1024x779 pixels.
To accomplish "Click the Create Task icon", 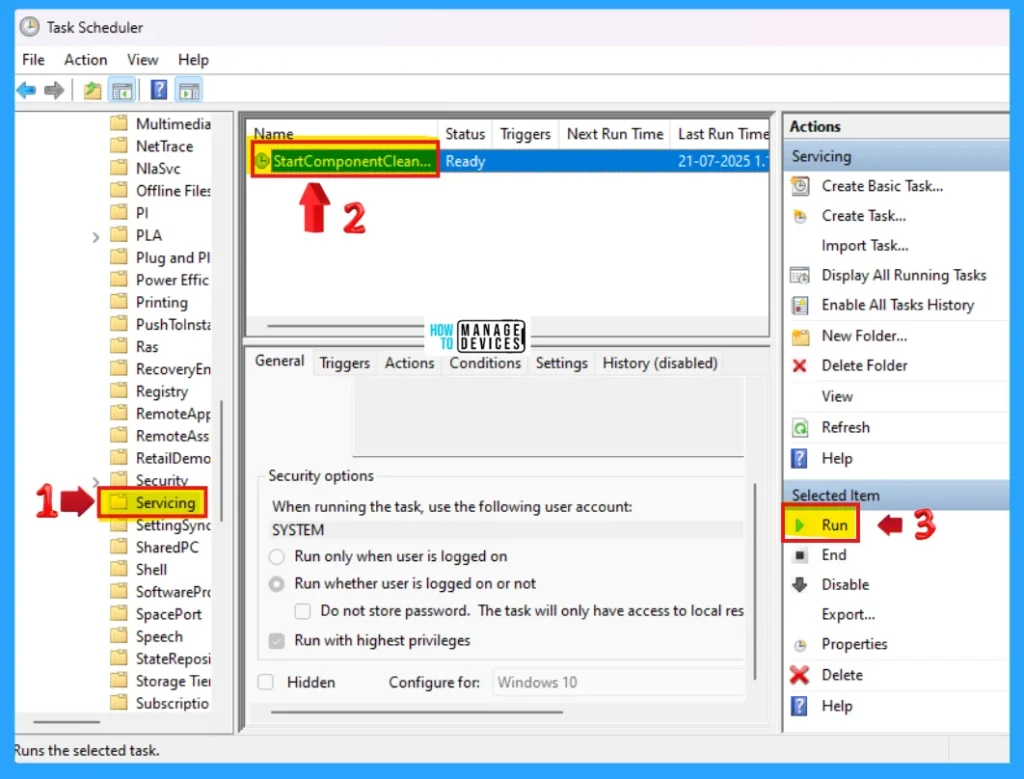I will click(x=800, y=216).
